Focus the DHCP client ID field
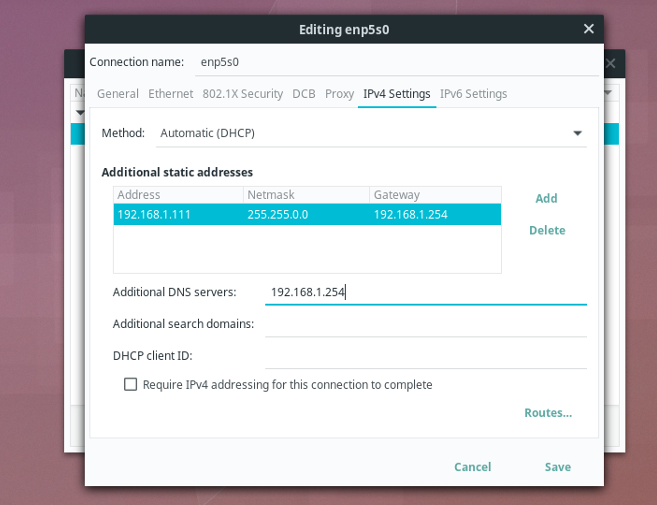Image resolution: width=657 pixels, height=505 pixels. (426, 356)
